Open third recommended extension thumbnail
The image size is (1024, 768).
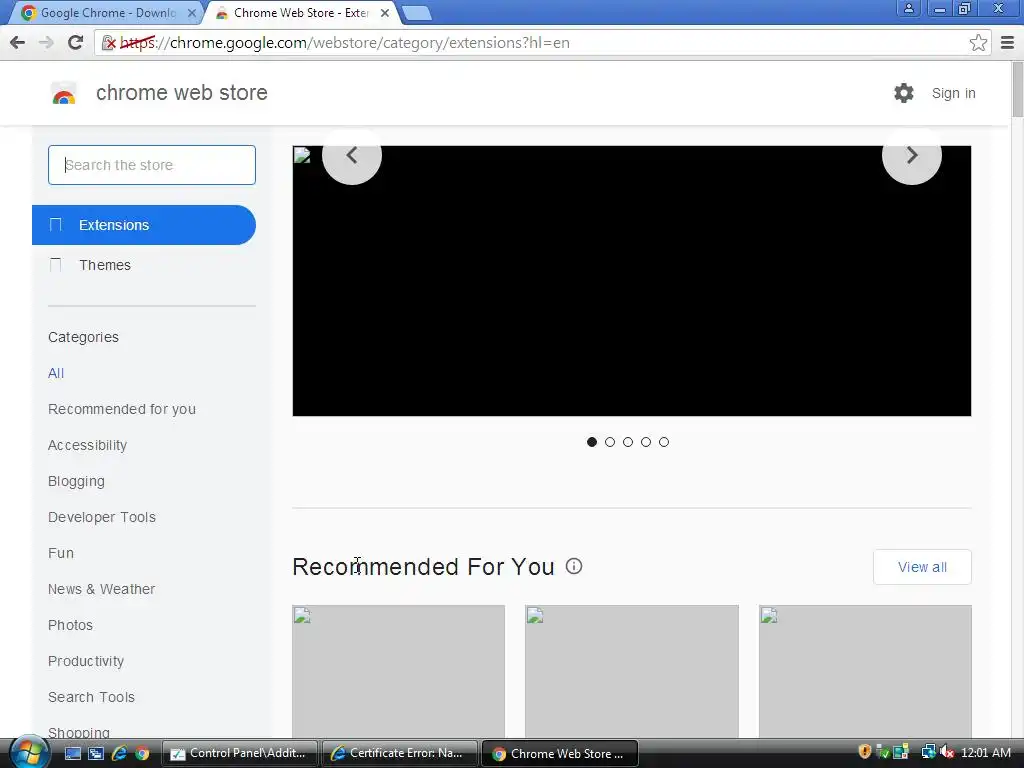tap(865, 671)
